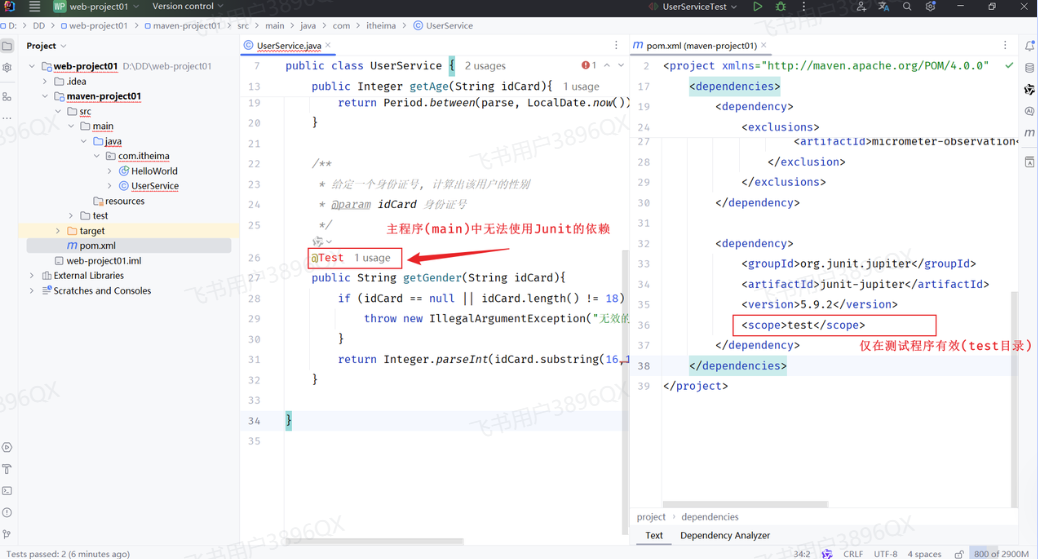Select the Text tab below pom.xml
Image resolution: width=1038 pixels, height=559 pixels.
coord(654,535)
